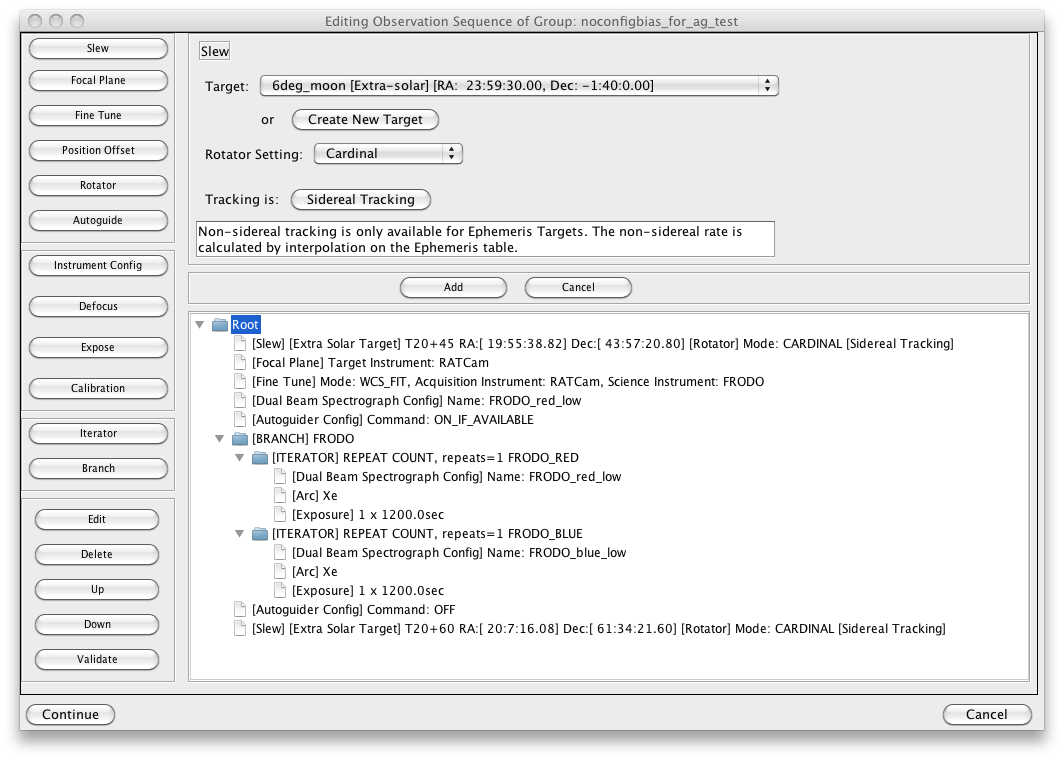Collapse the Root tree node
The width and height of the screenshot is (1064, 760).
pos(200,324)
